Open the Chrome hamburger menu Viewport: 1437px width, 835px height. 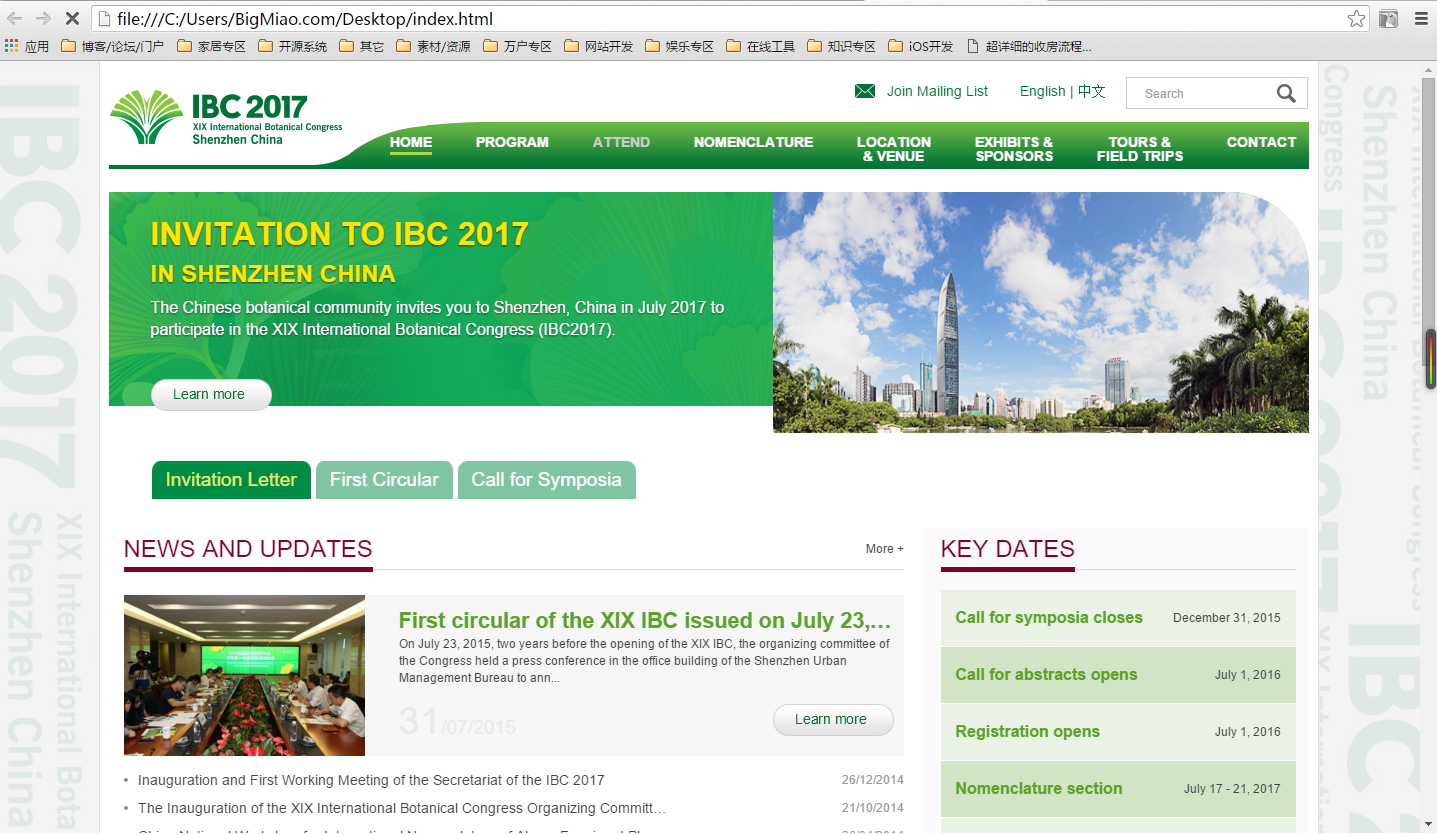pyautogui.click(x=1420, y=18)
